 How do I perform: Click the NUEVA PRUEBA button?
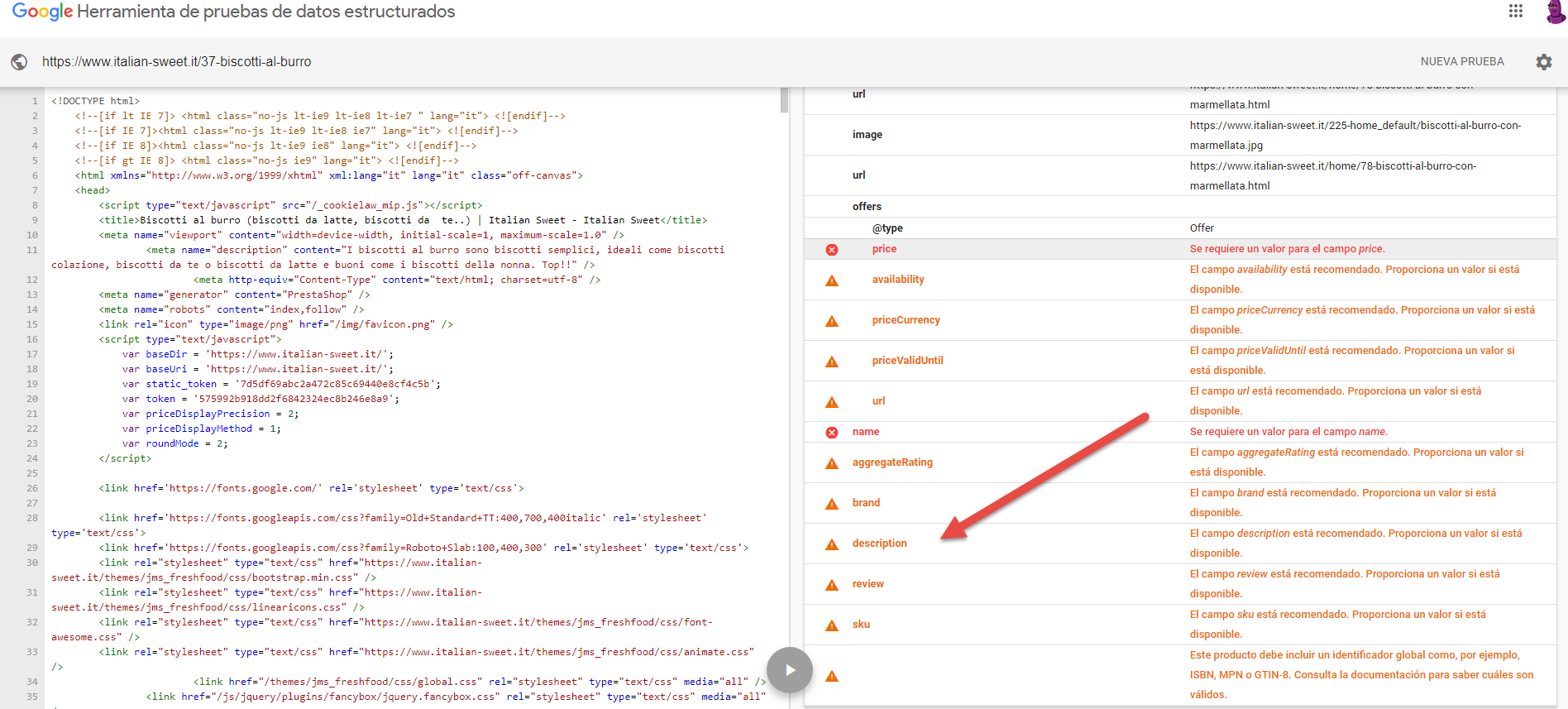[1462, 62]
